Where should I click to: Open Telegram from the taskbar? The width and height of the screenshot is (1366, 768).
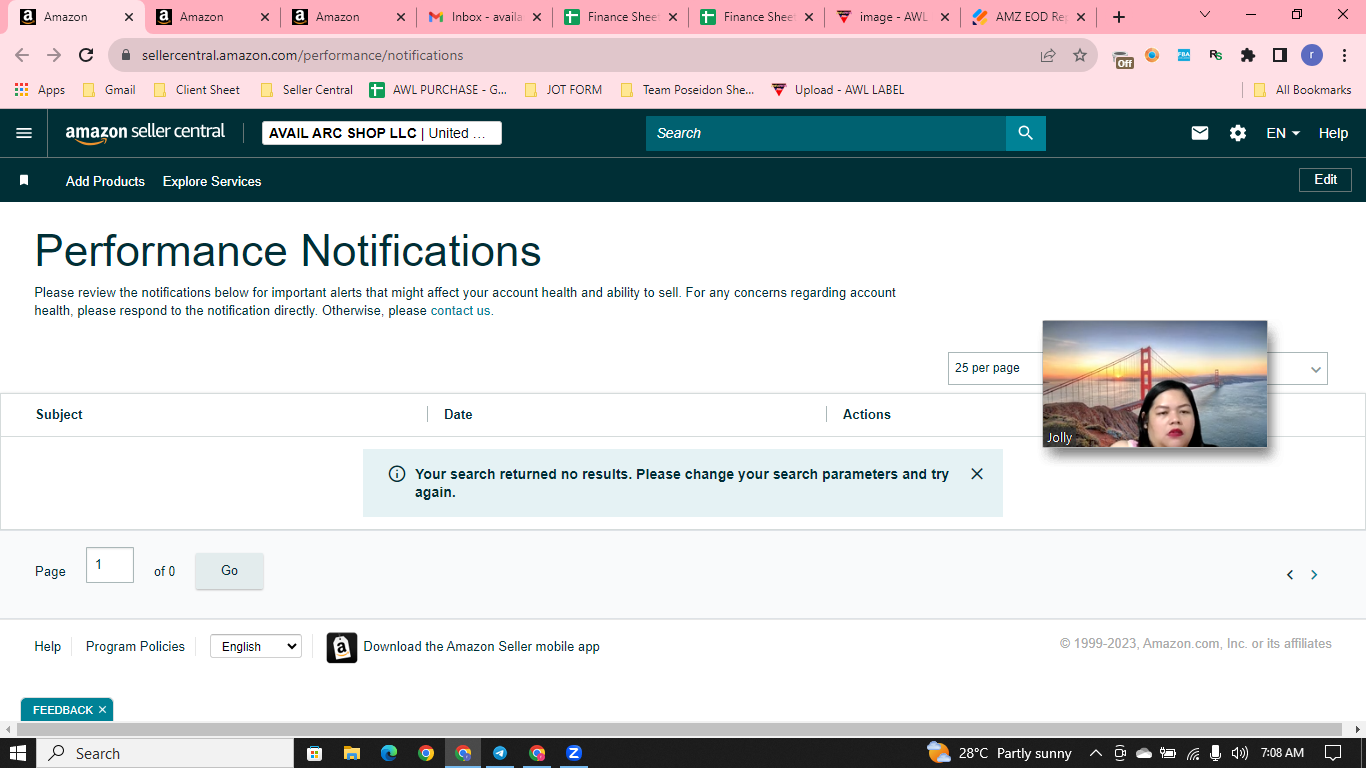(x=500, y=753)
